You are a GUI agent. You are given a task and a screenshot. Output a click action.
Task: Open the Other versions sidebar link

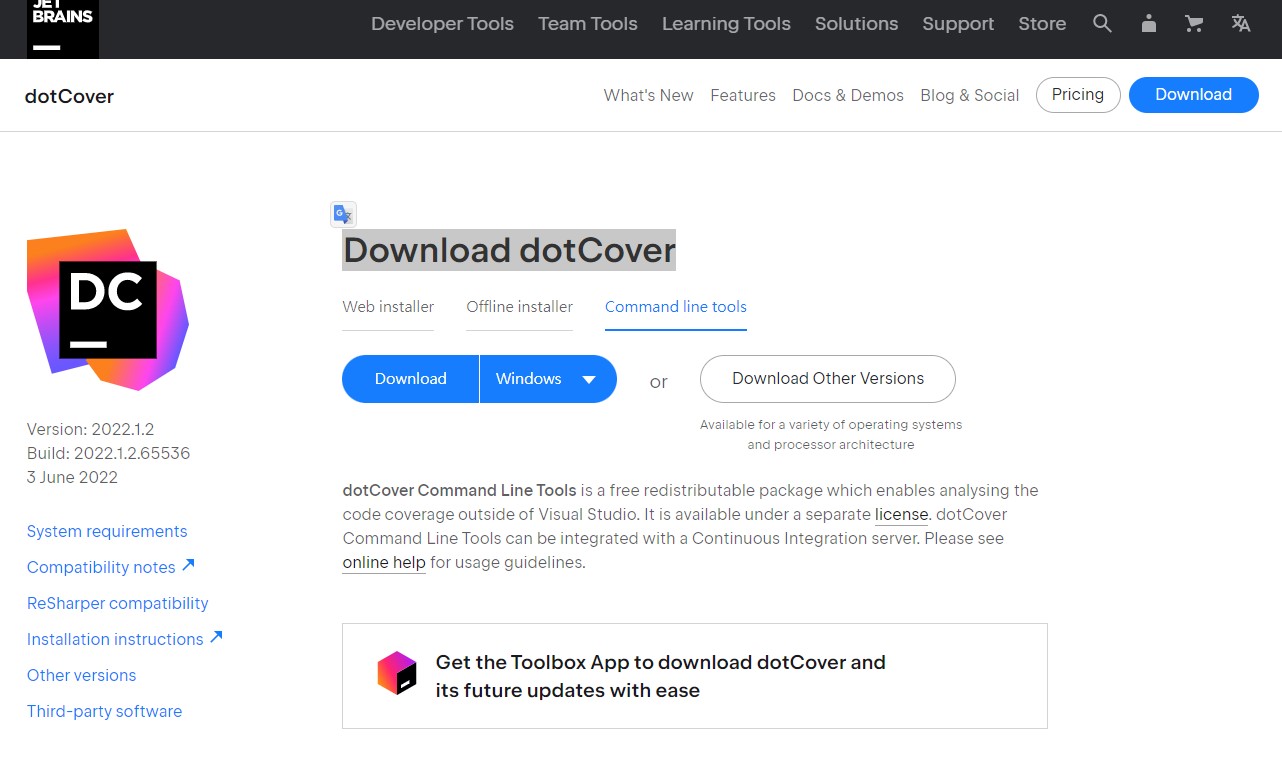click(81, 676)
